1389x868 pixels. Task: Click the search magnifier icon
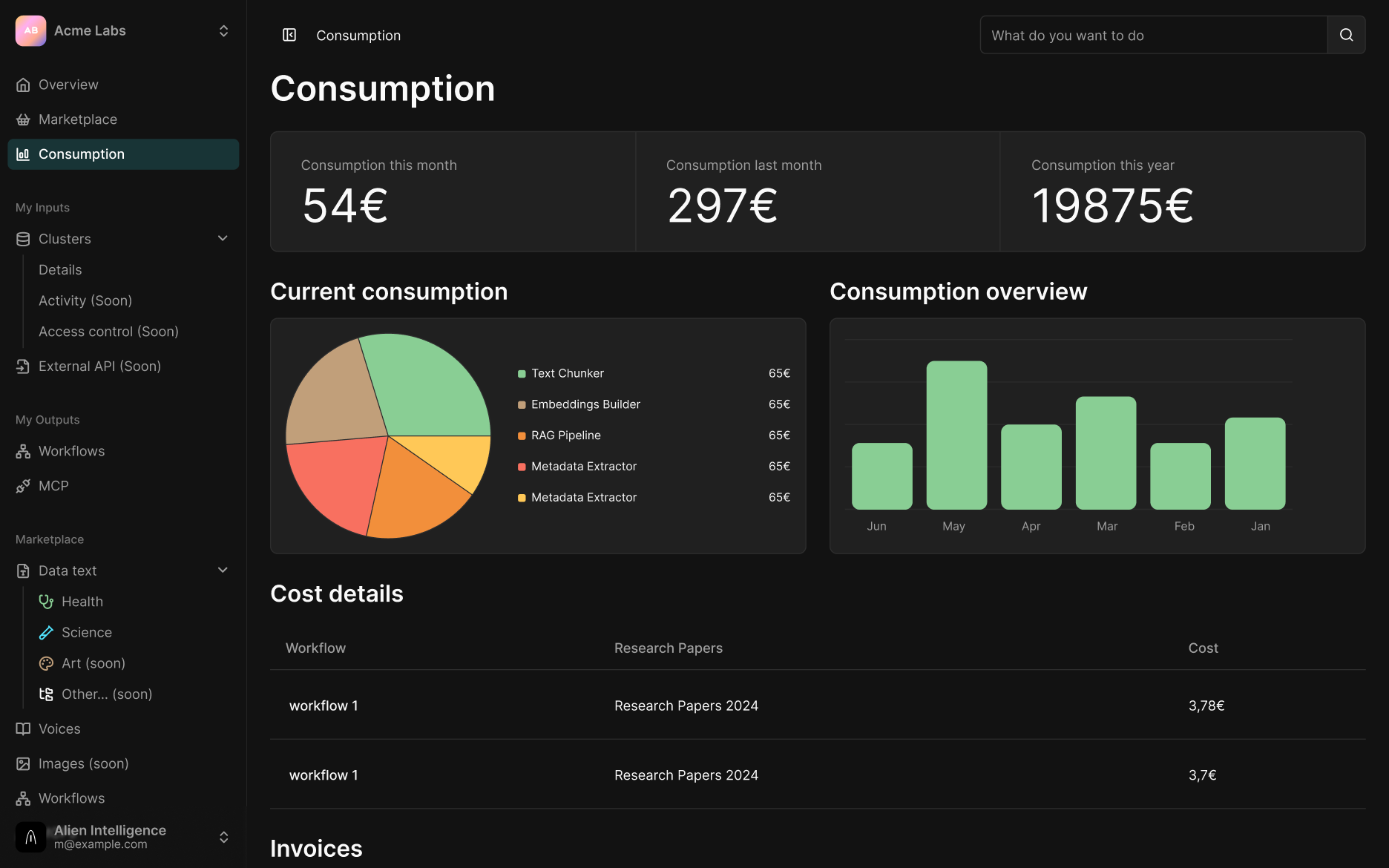point(1346,35)
